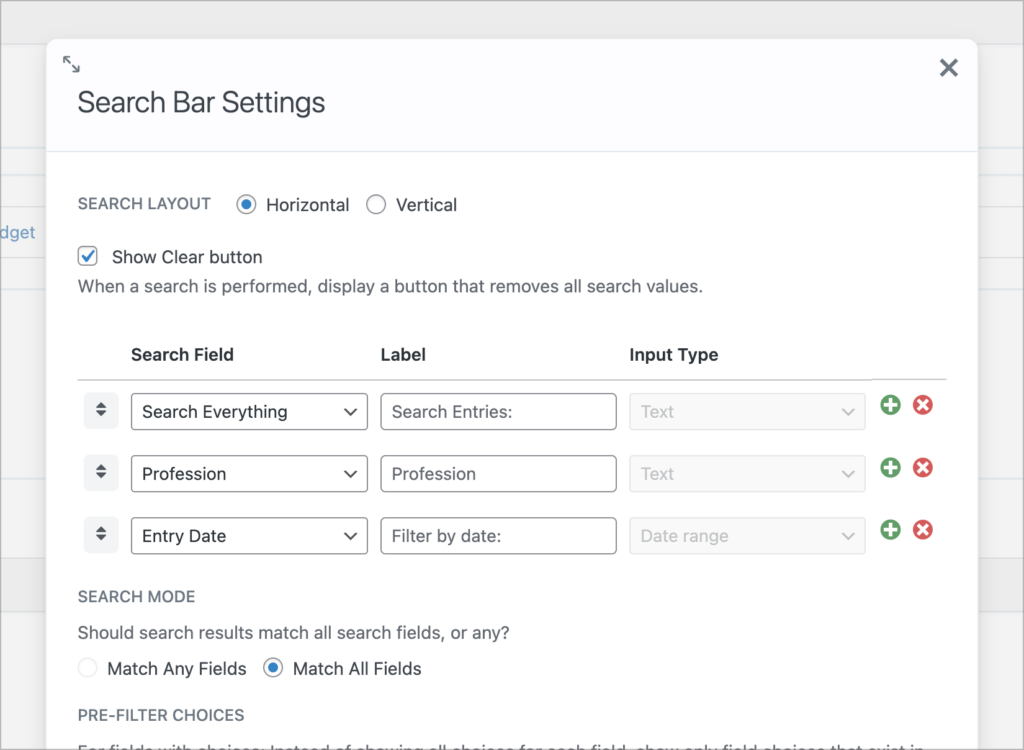This screenshot has height=750, width=1024.
Task: Click the expand dialog arrows icon
Action: click(x=71, y=64)
